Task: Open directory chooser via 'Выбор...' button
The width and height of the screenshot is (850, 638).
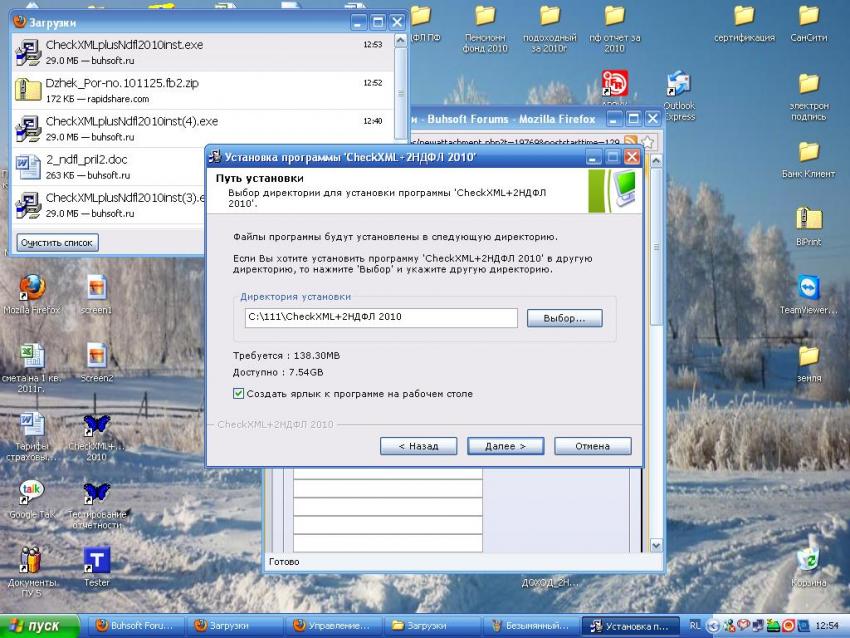Action: (x=564, y=318)
